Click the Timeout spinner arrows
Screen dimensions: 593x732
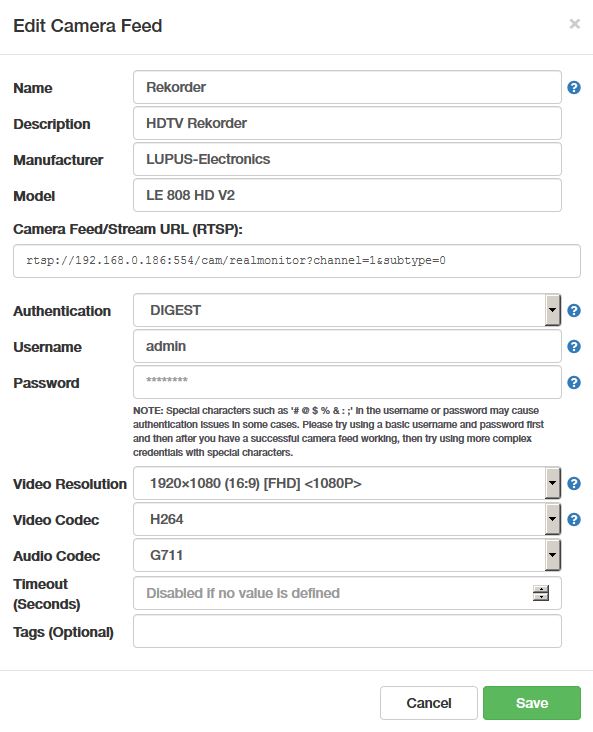(541, 593)
